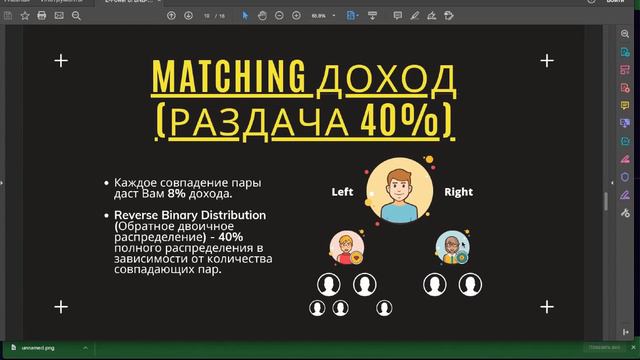Select the highlight pen tool
The image size is (640, 360).
click(x=415, y=16)
